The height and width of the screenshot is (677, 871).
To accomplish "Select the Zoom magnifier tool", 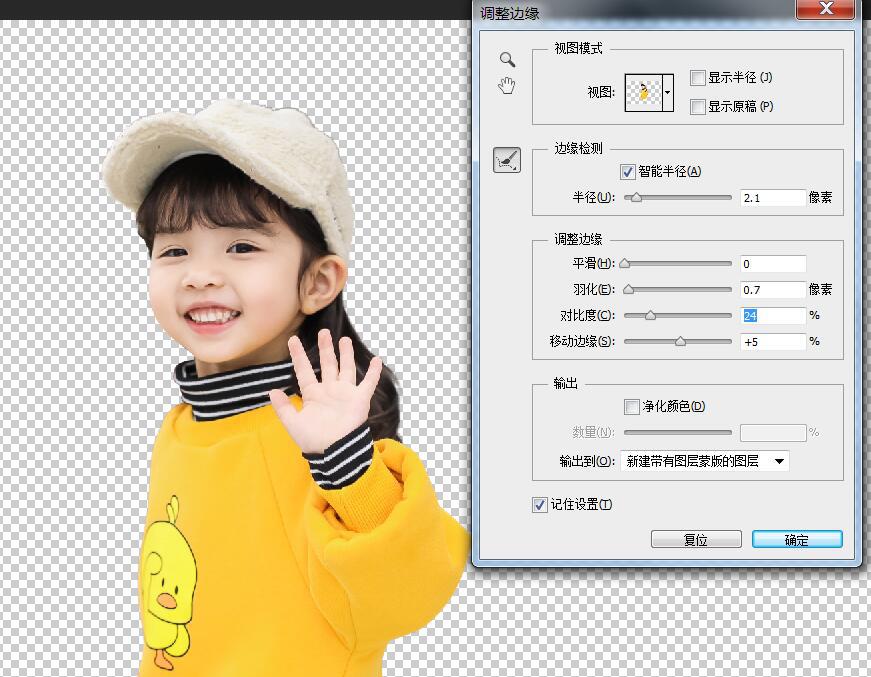I will point(507,59).
